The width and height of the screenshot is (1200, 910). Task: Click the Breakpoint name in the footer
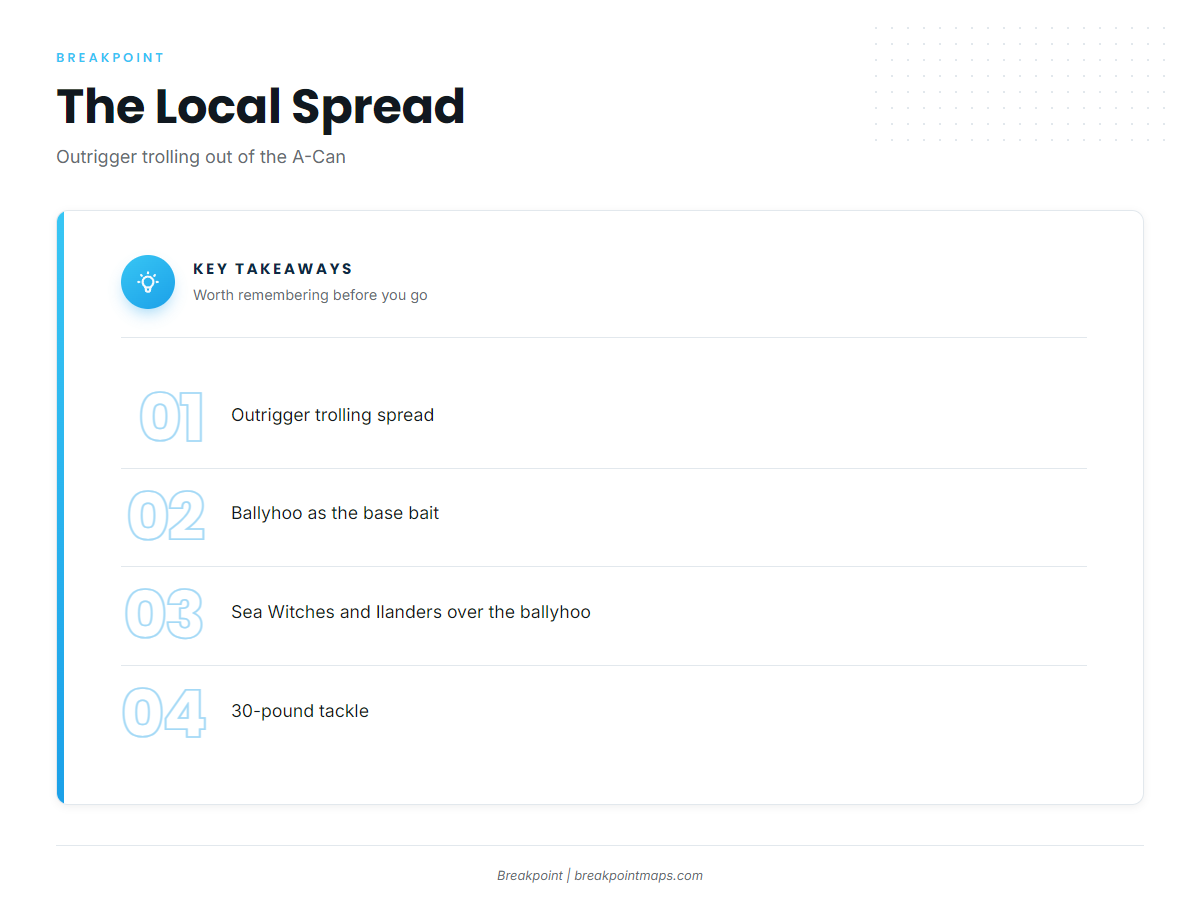pyautogui.click(x=530, y=875)
